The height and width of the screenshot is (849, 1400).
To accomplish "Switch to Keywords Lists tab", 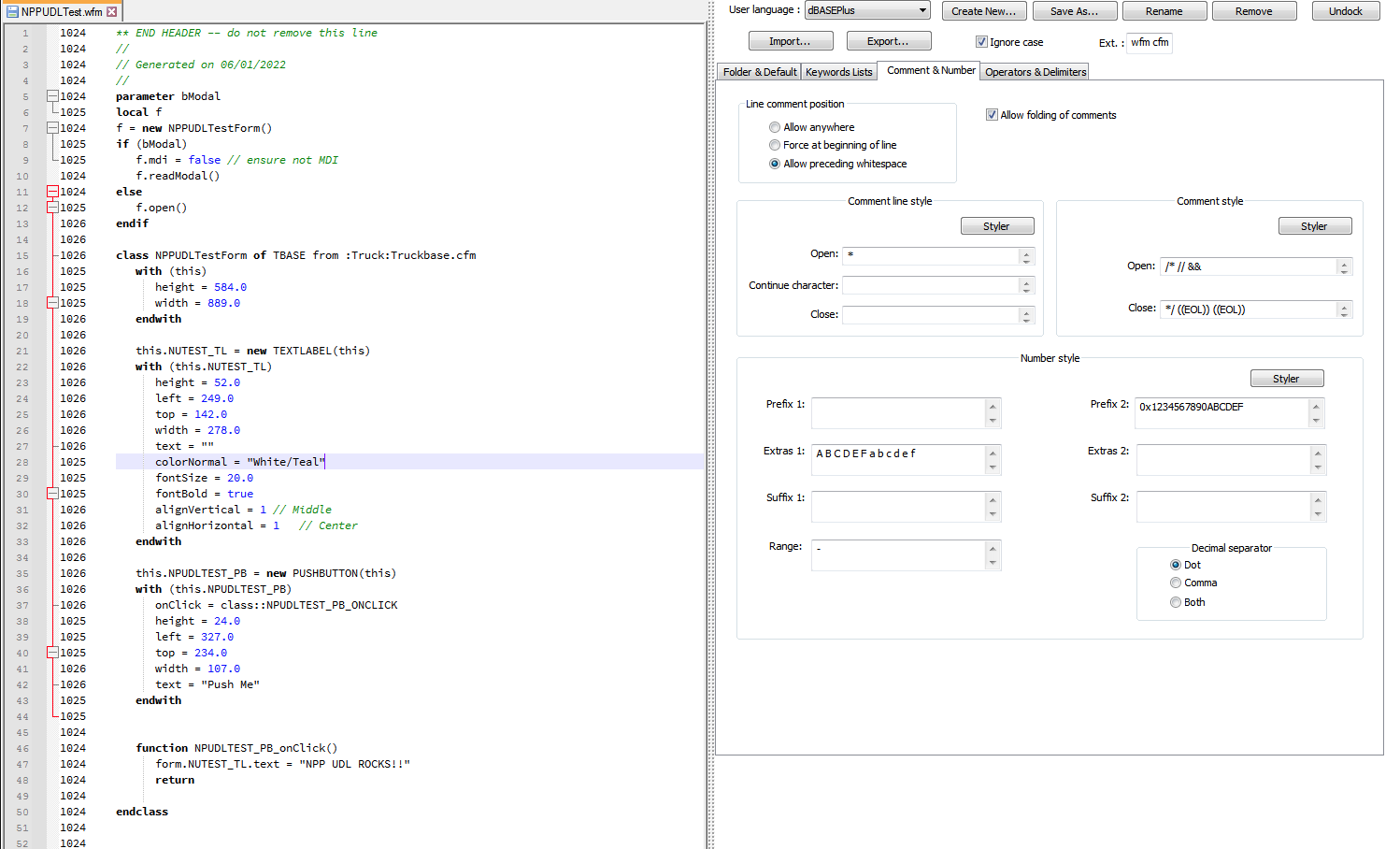I will point(838,72).
